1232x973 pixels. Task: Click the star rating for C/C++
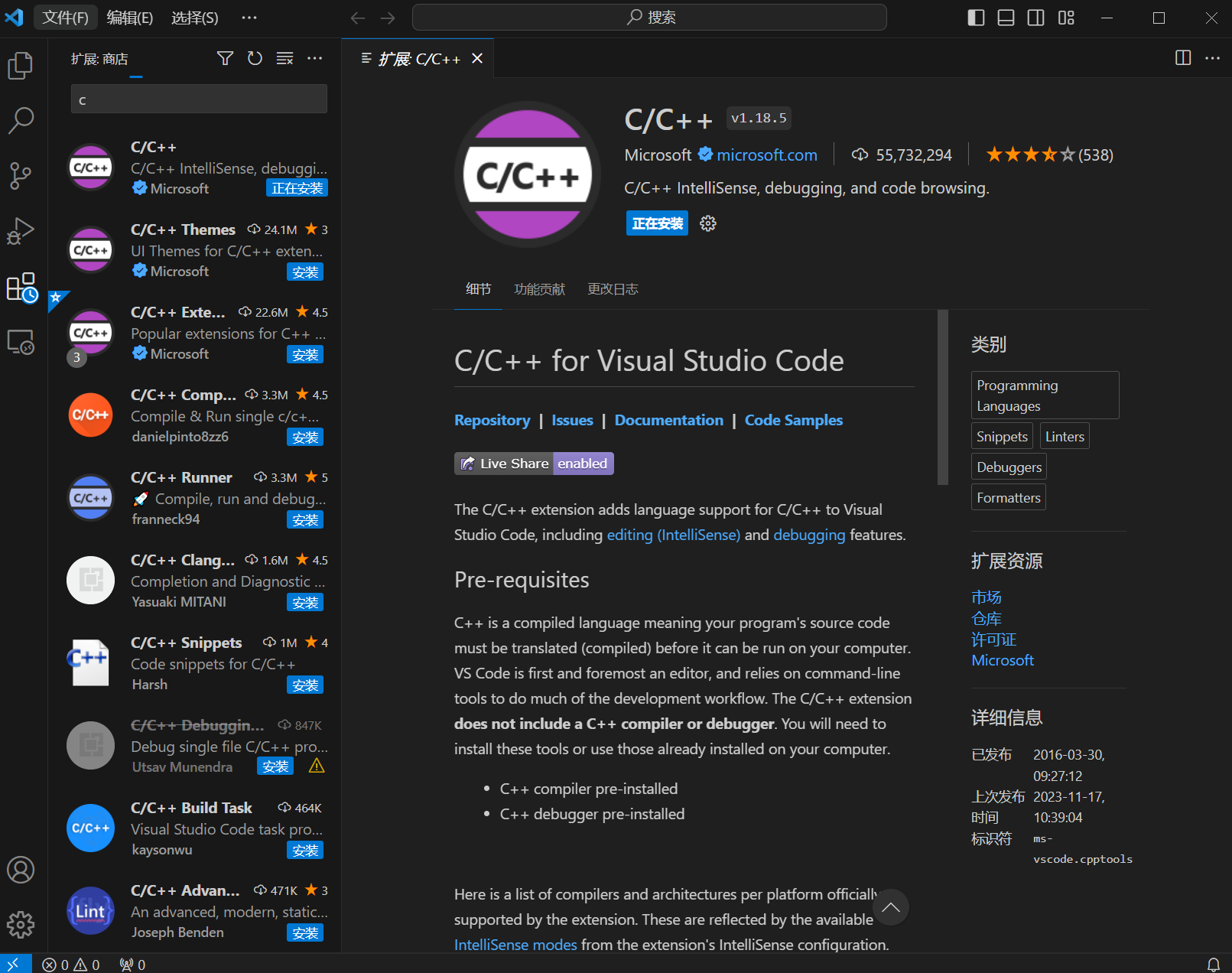pos(1049,155)
